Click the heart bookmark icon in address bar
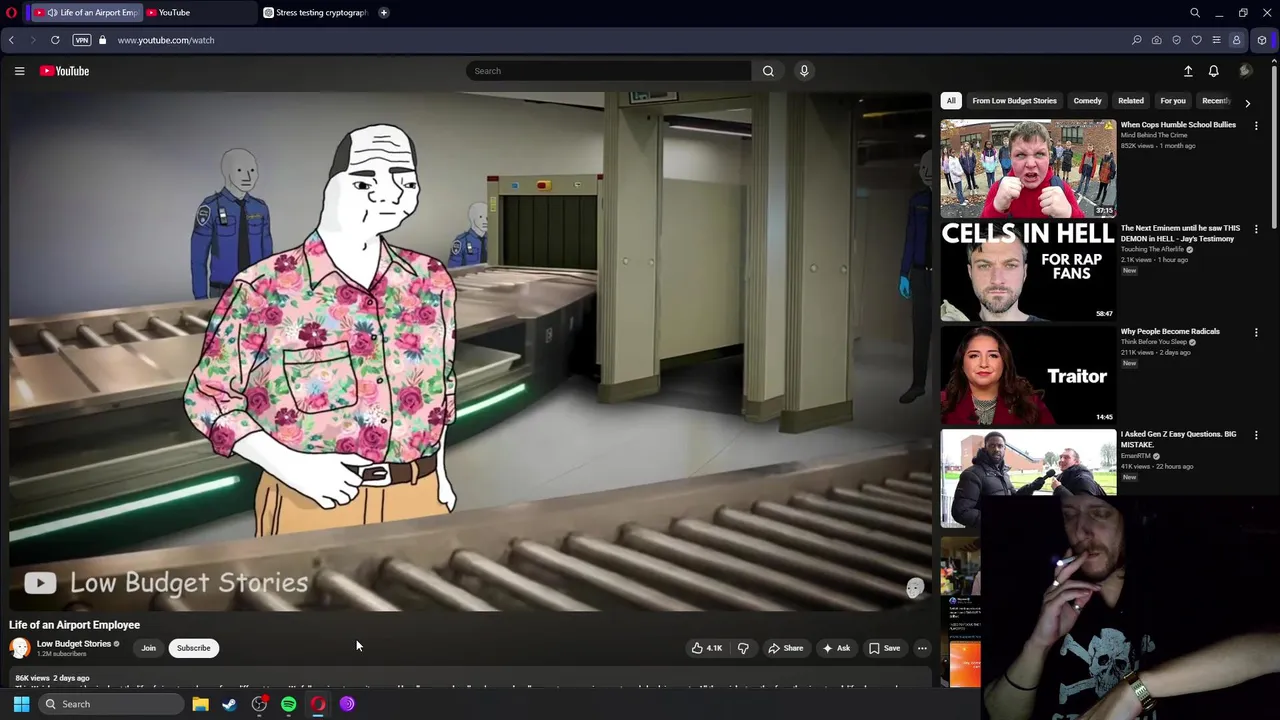 (1196, 40)
